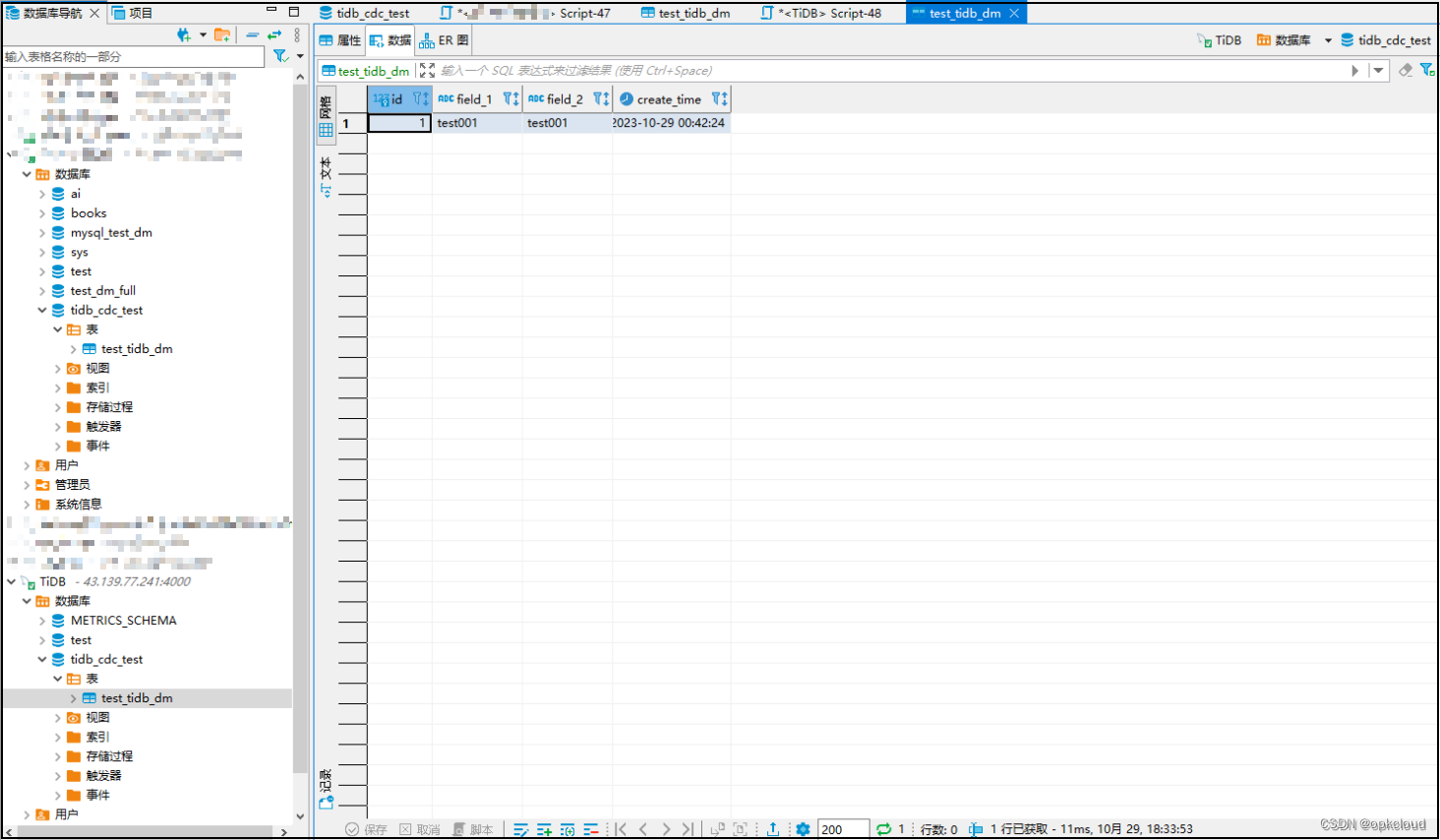Open the tidb_cdc_test editor tab
Screen dimensions: 1440x840
point(364,13)
